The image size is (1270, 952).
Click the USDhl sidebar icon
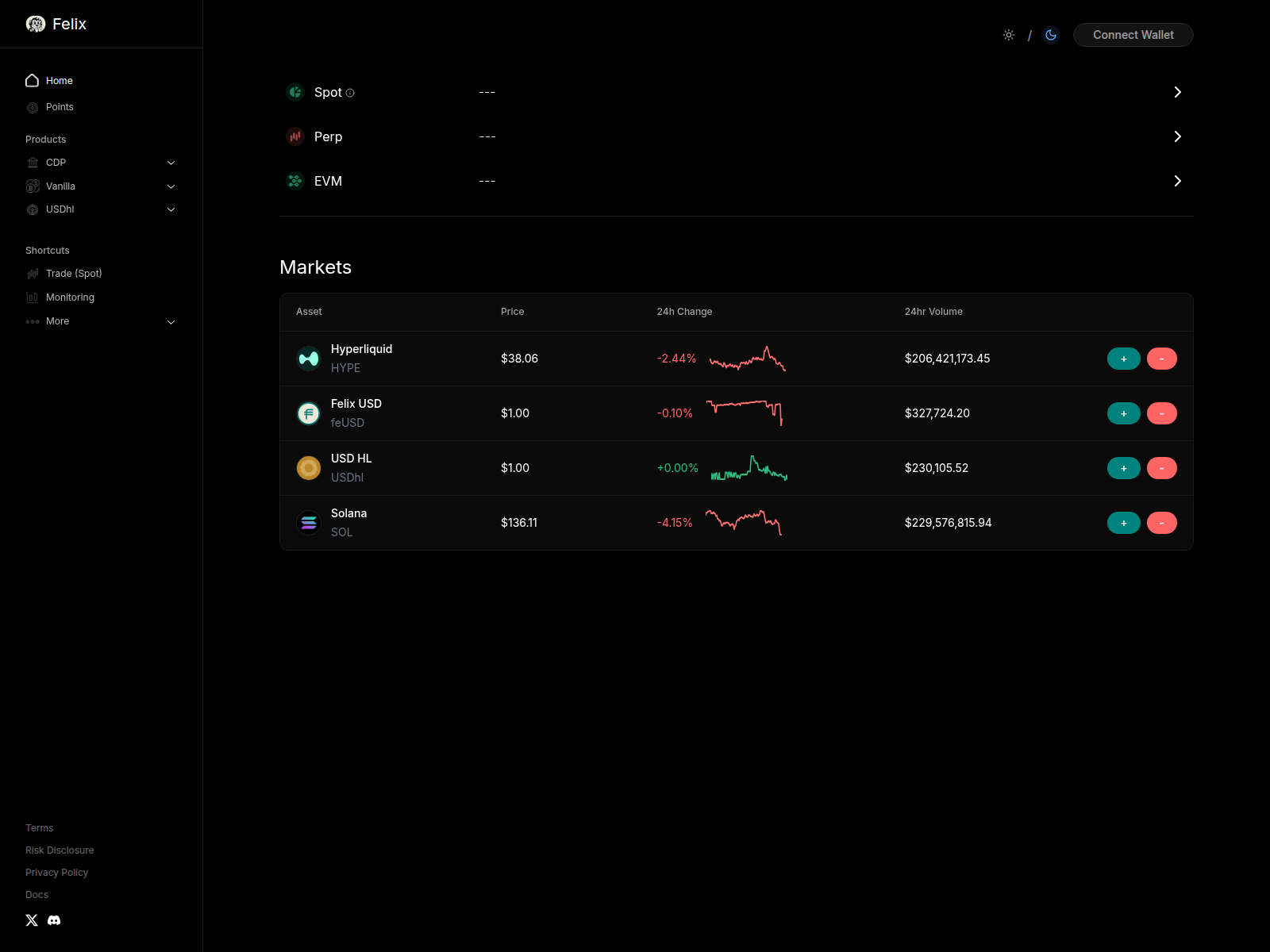tap(33, 209)
